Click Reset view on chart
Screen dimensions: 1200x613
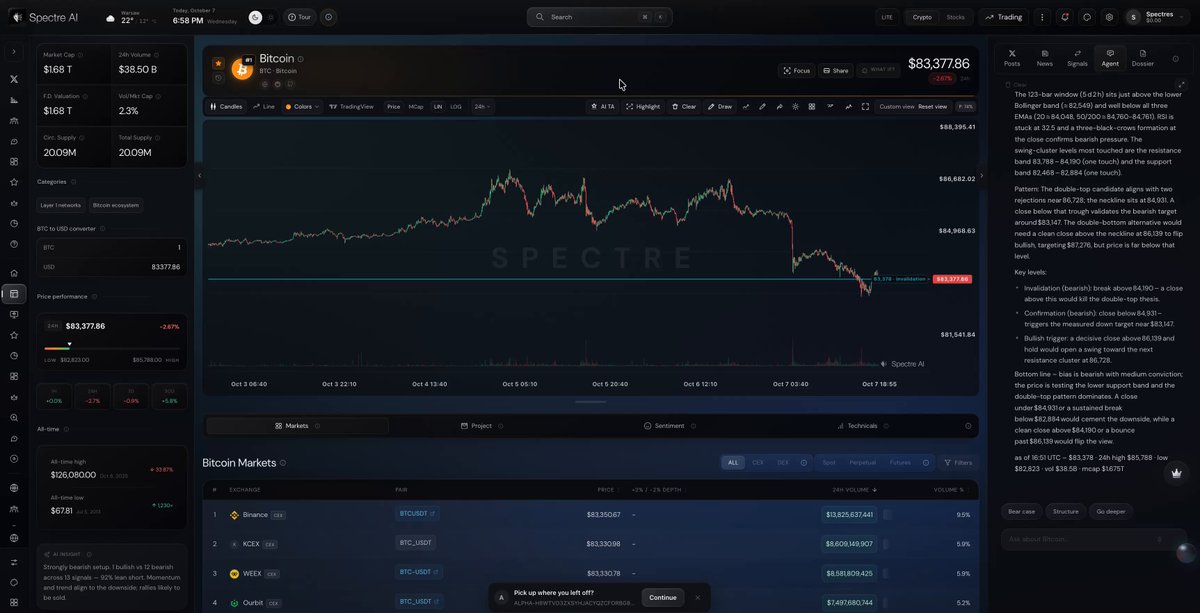pyautogui.click(x=932, y=106)
